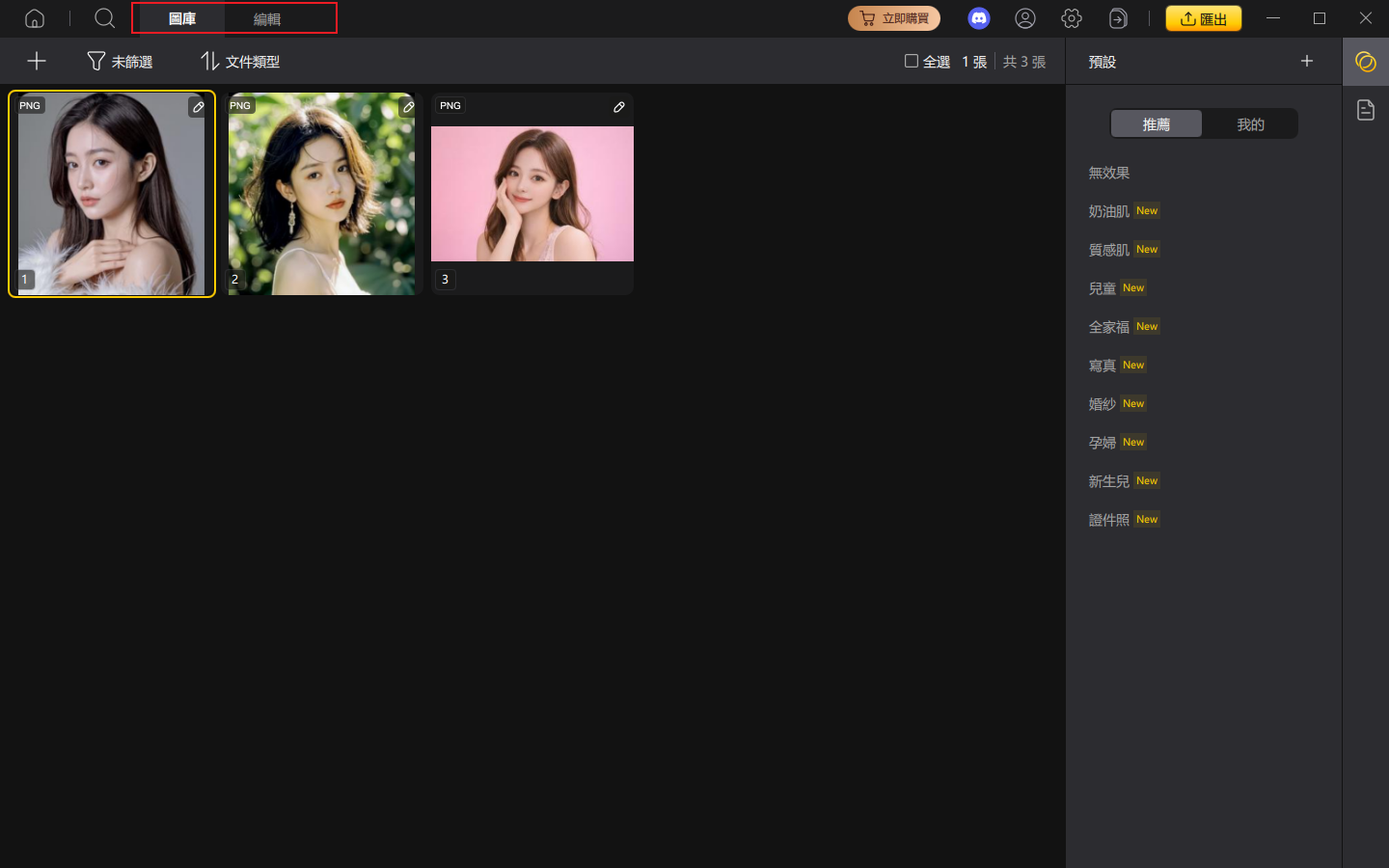
Task: Expand the 奶油肌 preset category
Action: coord(1109,211)
